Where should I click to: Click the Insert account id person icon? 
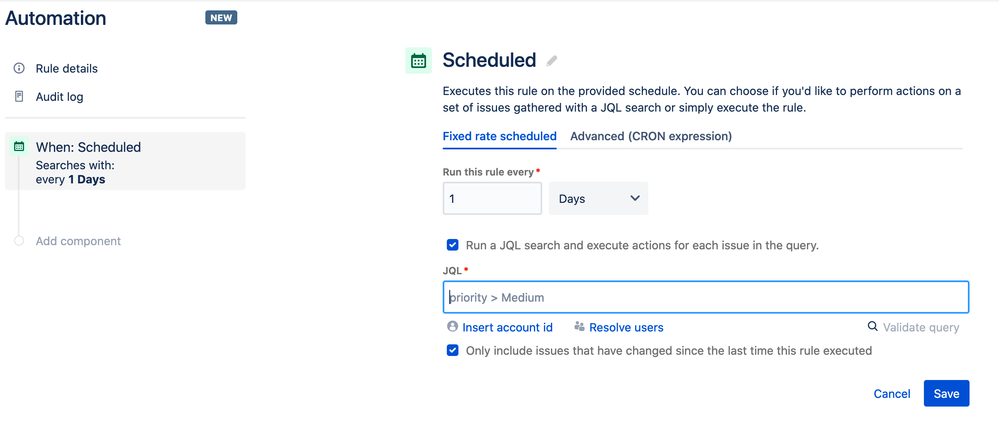[x=452, y=327]
